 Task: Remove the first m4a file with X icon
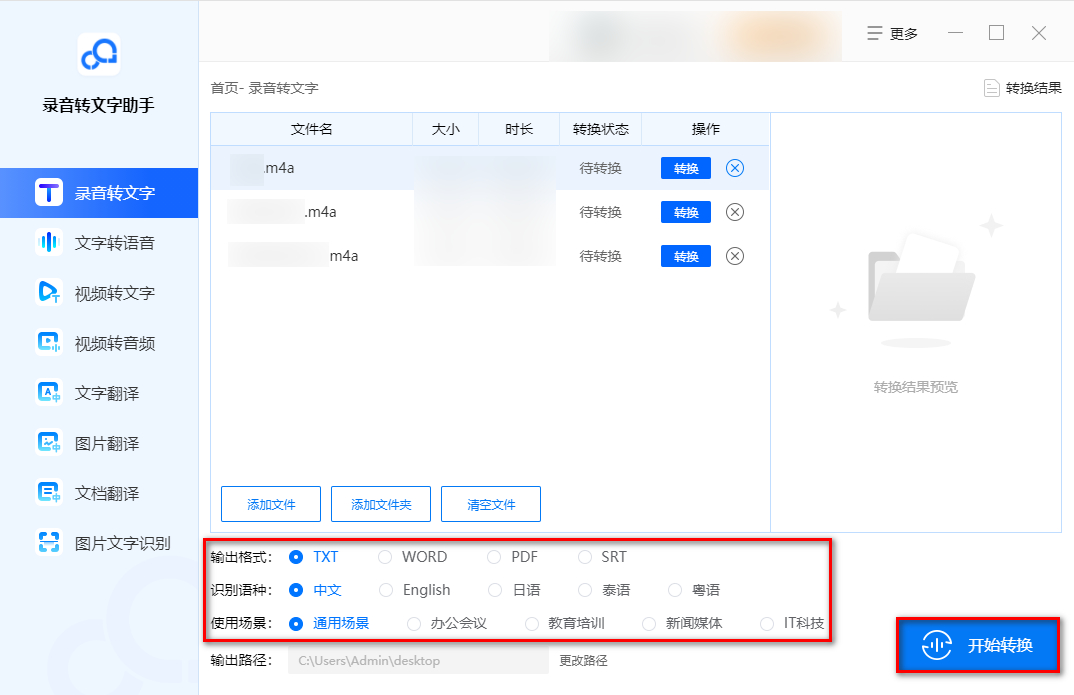735,168
